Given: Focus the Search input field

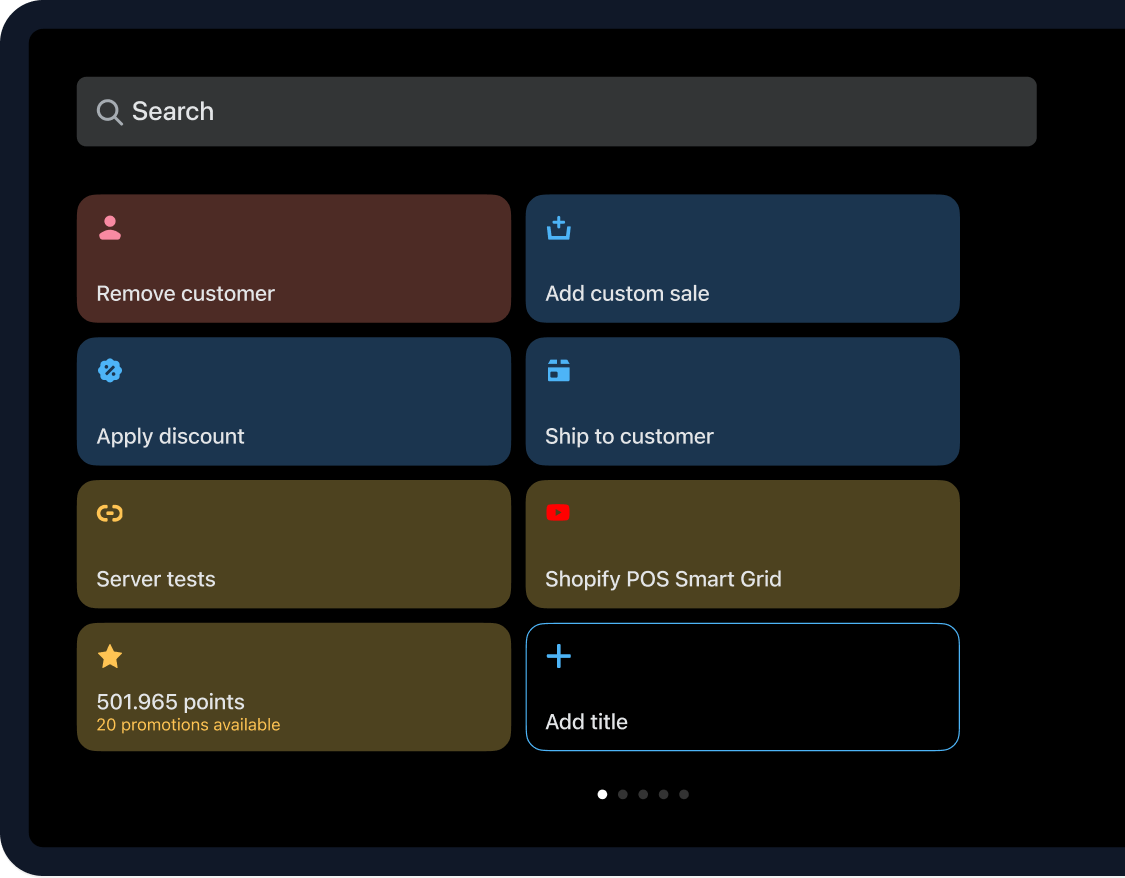Looking at the screenshot, I should click(x=557, y=112).
